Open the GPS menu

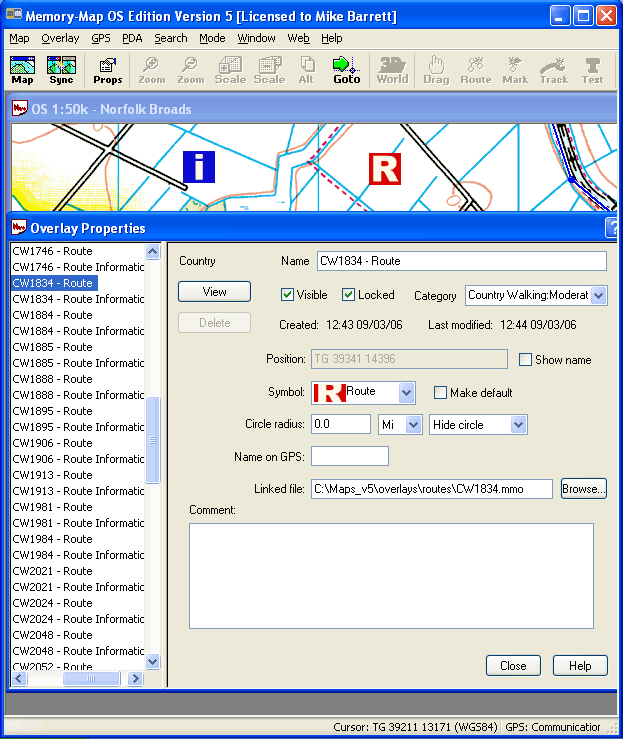click(101, 38)
